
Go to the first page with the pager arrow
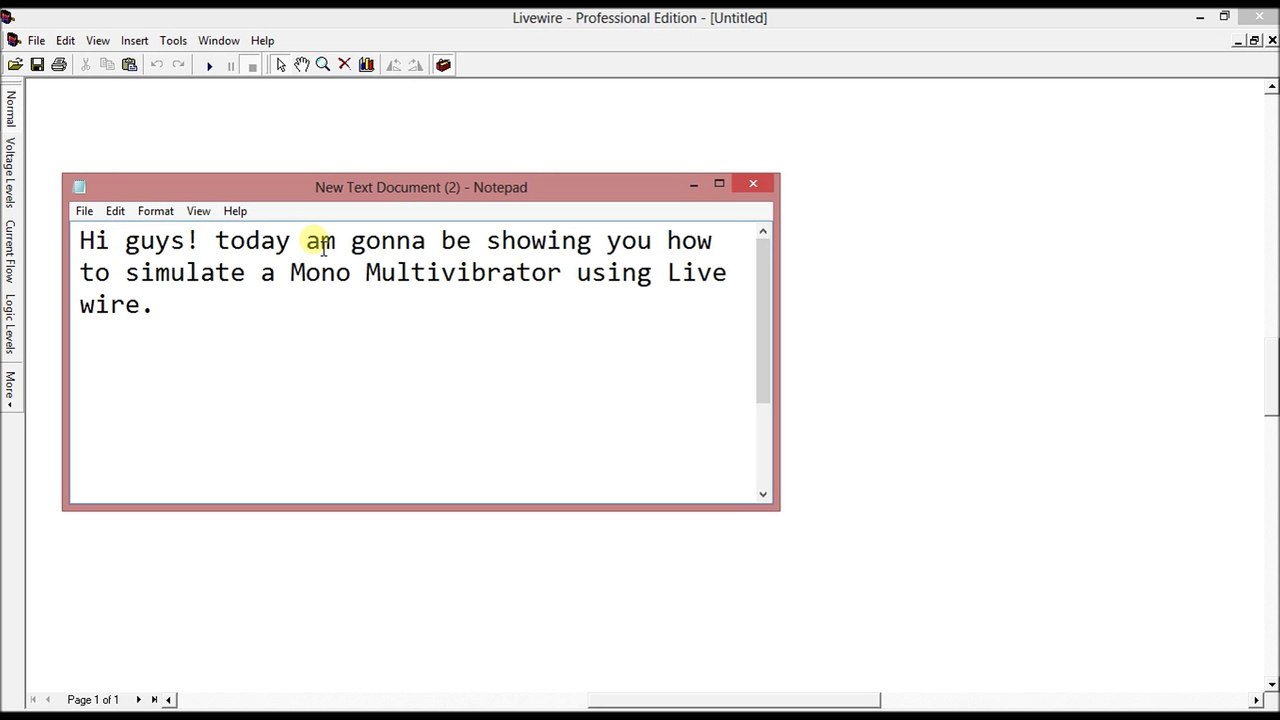pyautogui.click(x=33, y=700)
